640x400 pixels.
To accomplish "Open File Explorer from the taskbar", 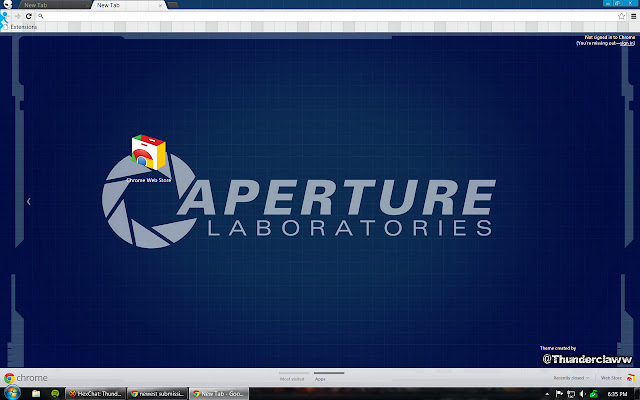I will point(36,394).
